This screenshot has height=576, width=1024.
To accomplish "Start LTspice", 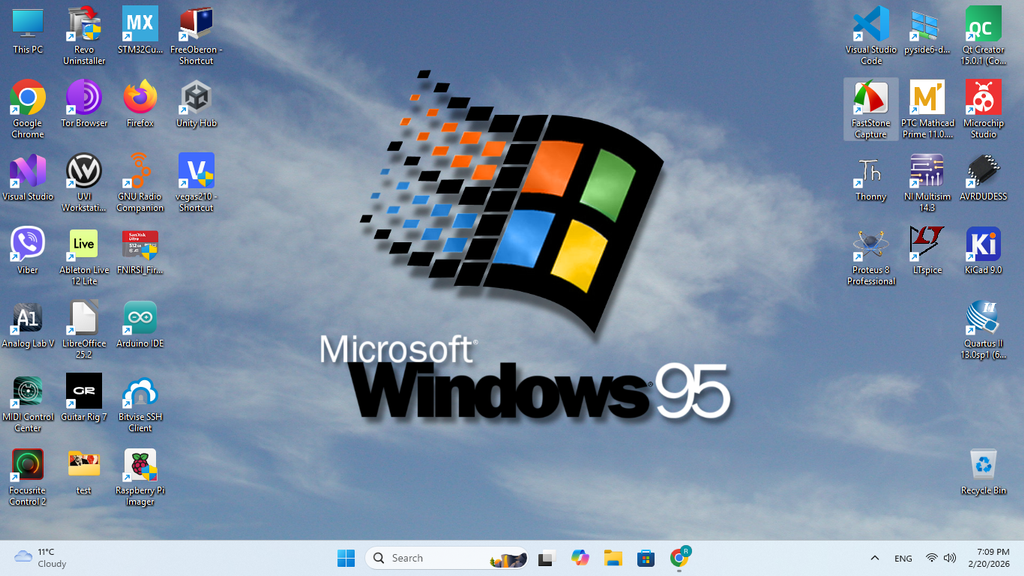I will 927,245.
